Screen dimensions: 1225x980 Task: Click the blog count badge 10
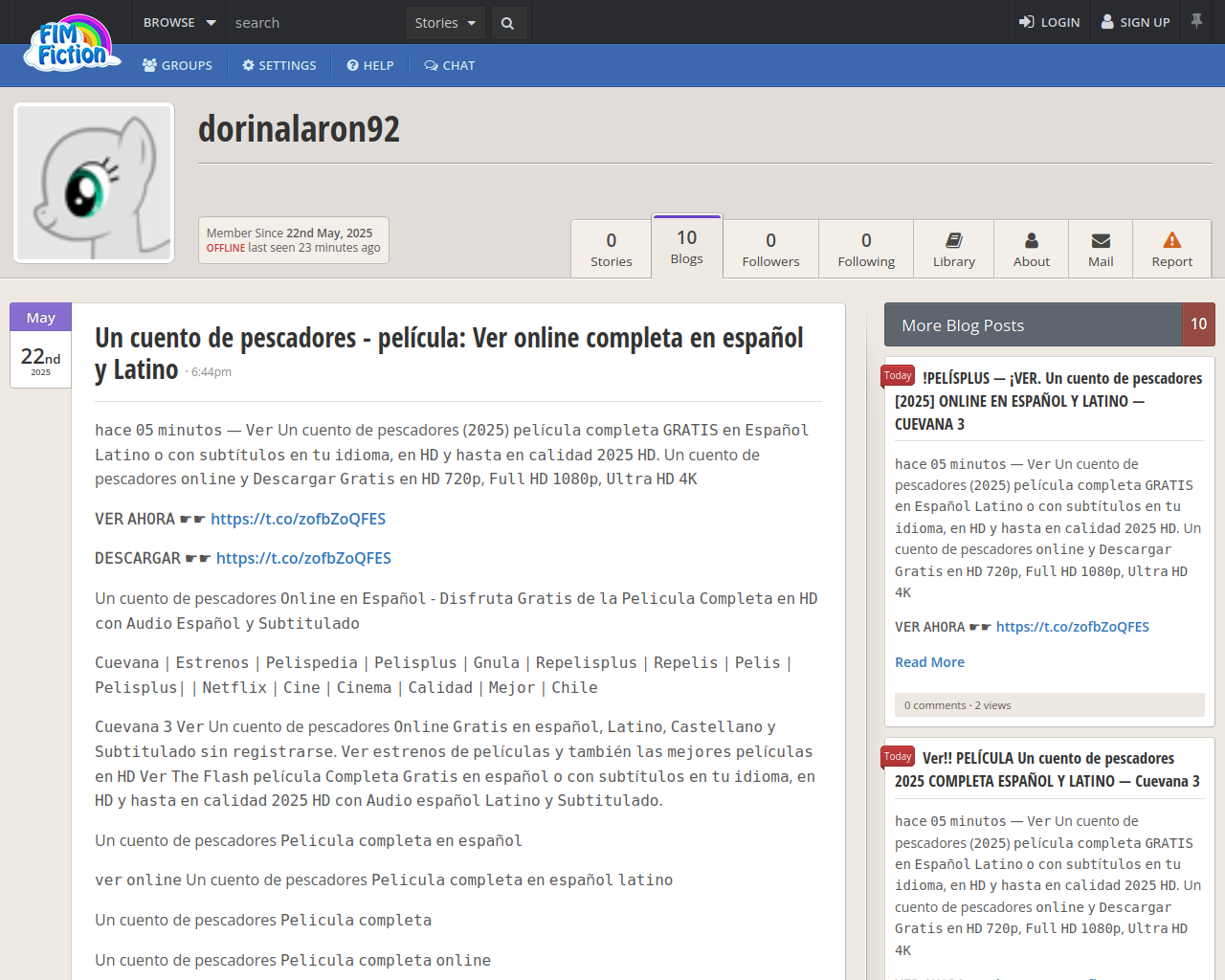click(x=1199, y=324)
